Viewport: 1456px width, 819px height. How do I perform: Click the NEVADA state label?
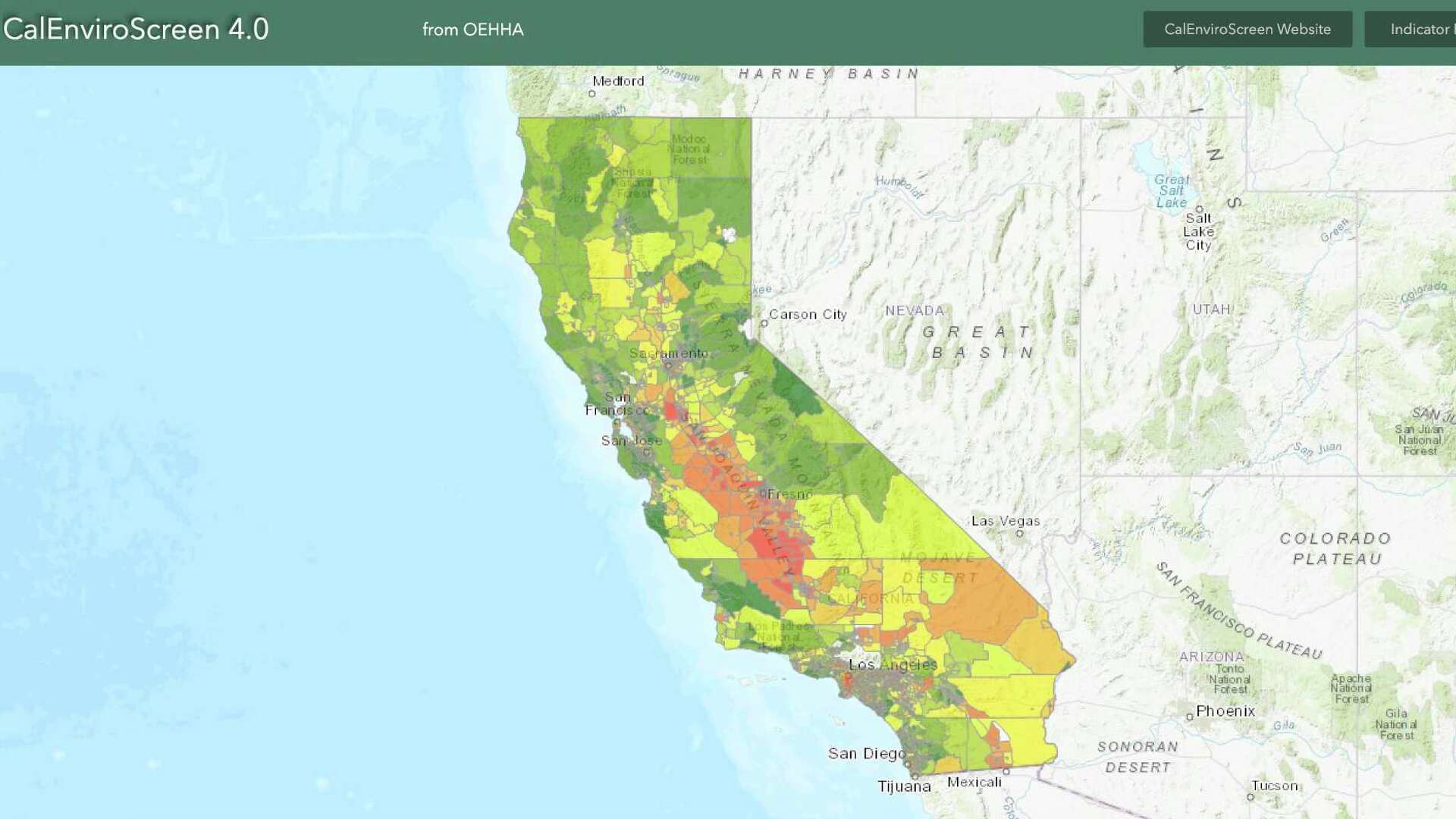(x=915, y=311)
